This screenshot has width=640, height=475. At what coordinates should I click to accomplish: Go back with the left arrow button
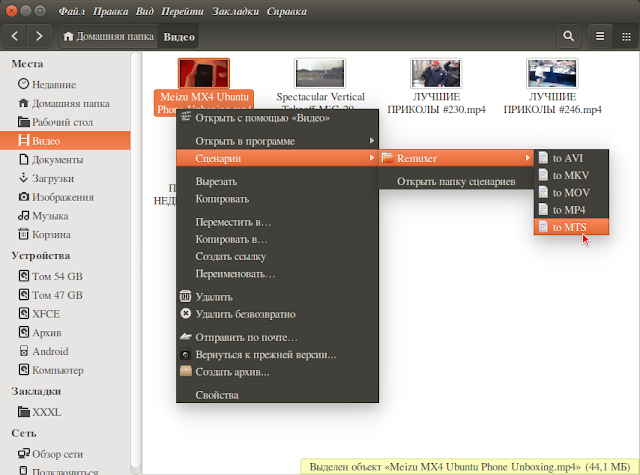point(15,36)
